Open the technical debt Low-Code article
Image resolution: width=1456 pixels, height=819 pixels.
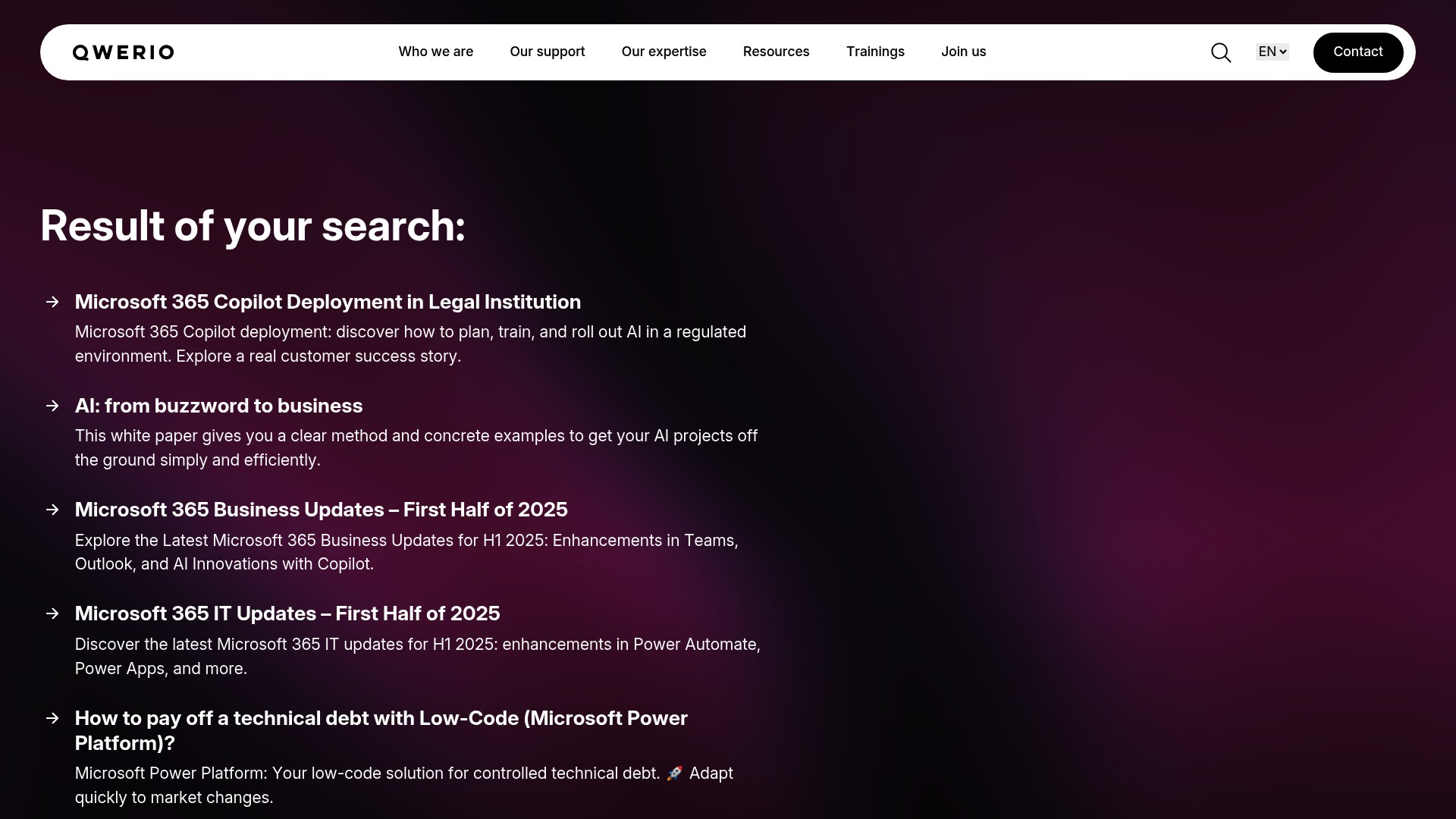tap(381, 730)
